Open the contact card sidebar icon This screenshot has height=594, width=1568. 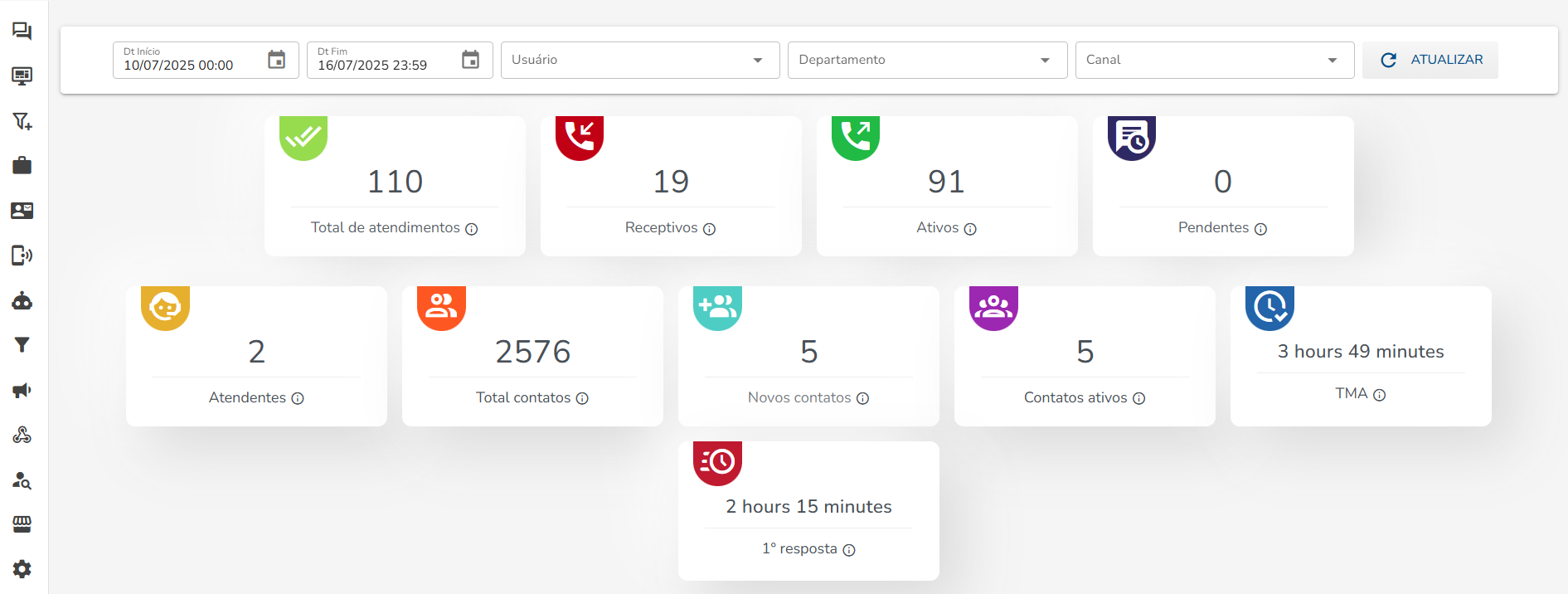point(22,211)
